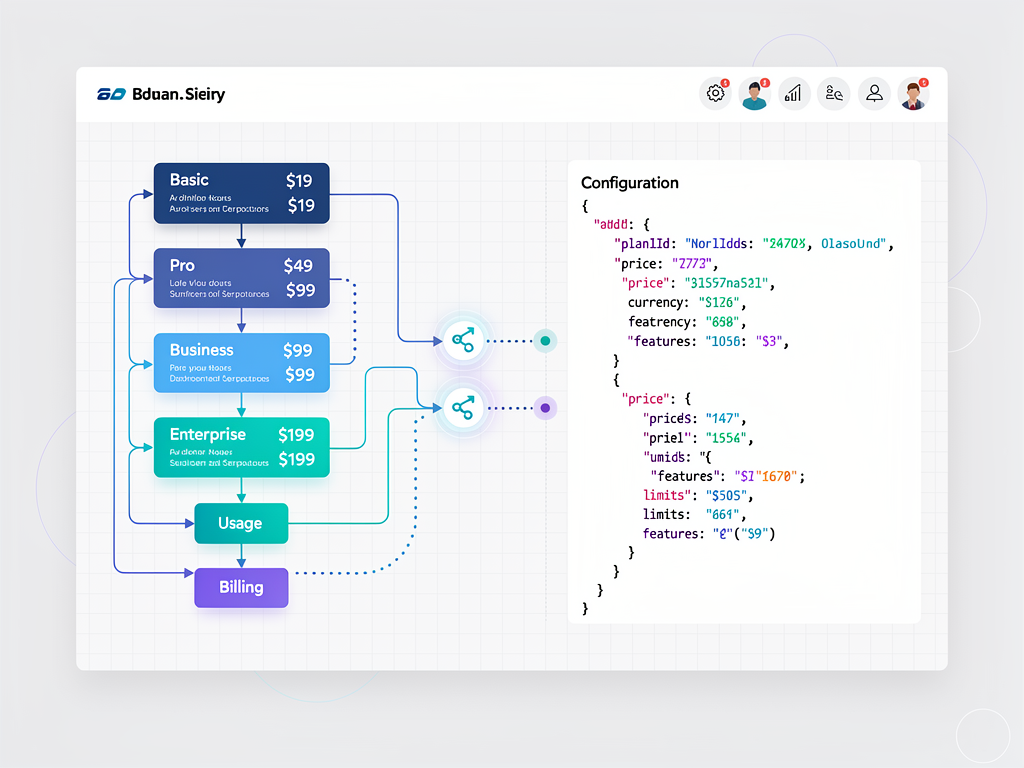The height and width of the screenshot is (768, 1024).
Task: Click the Bduan.Sieiry title text
Action: pyautogui.click(x=178, y=94)
